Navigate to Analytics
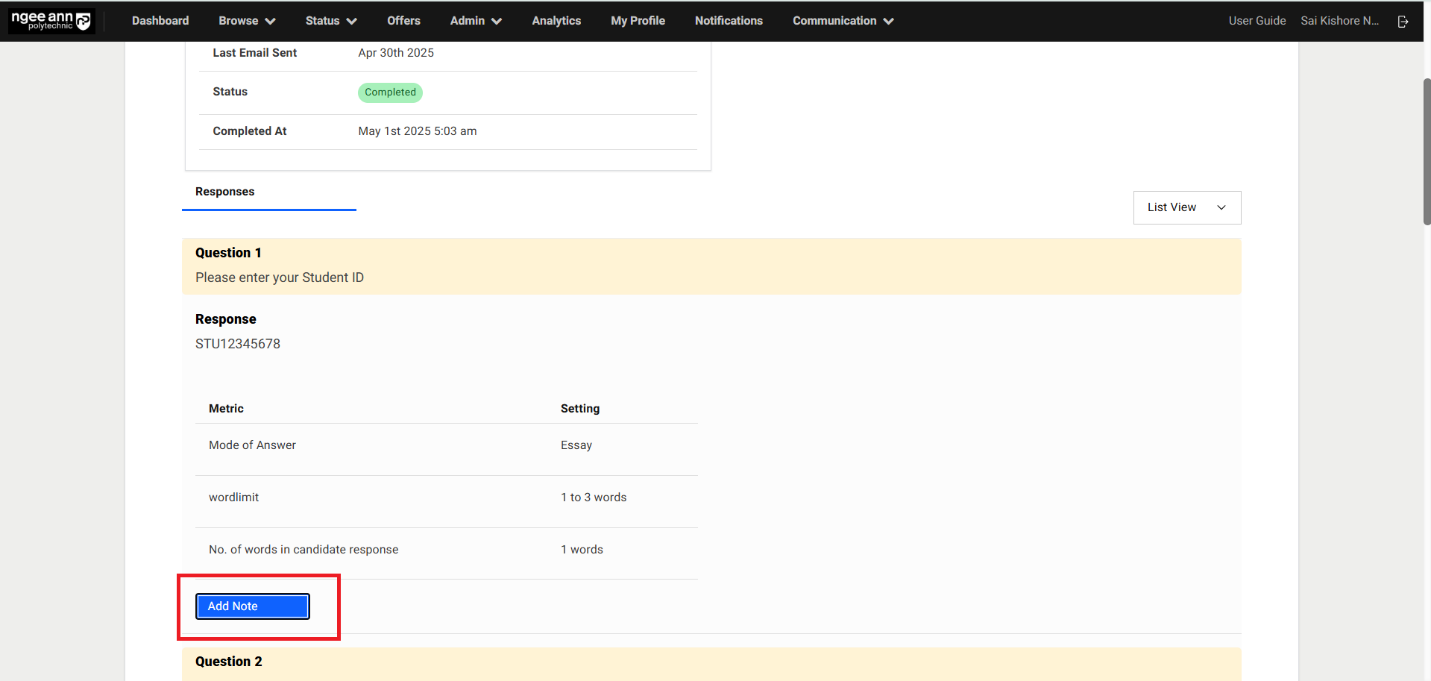Image resolution: width=1431 pixels, height=681 pixels. point(556,21)
